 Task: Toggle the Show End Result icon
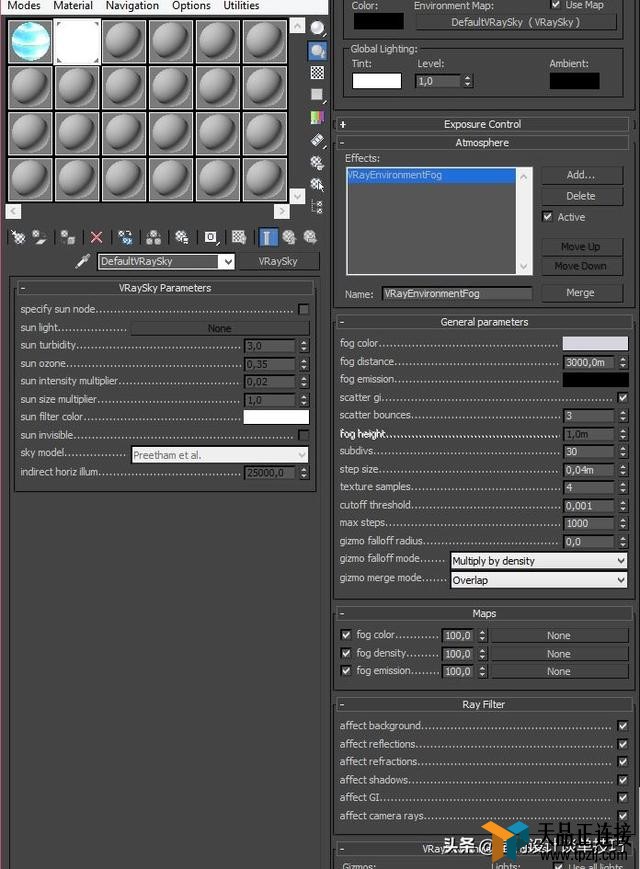pyautogui.click(x=267, y=237)
